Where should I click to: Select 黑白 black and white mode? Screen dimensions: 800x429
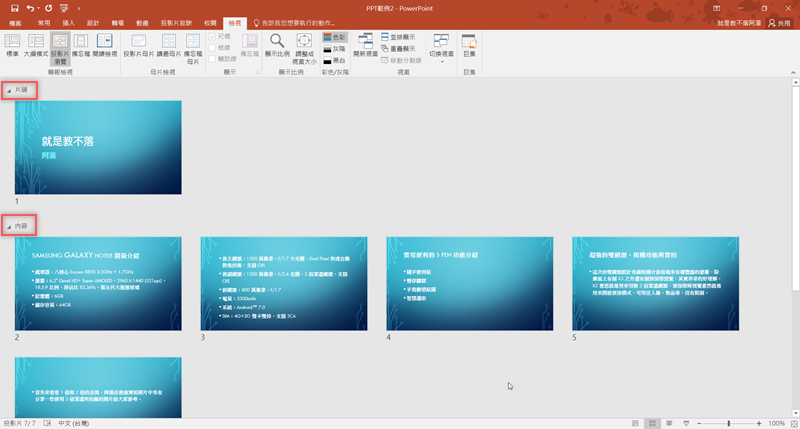[x=335, y=60]
